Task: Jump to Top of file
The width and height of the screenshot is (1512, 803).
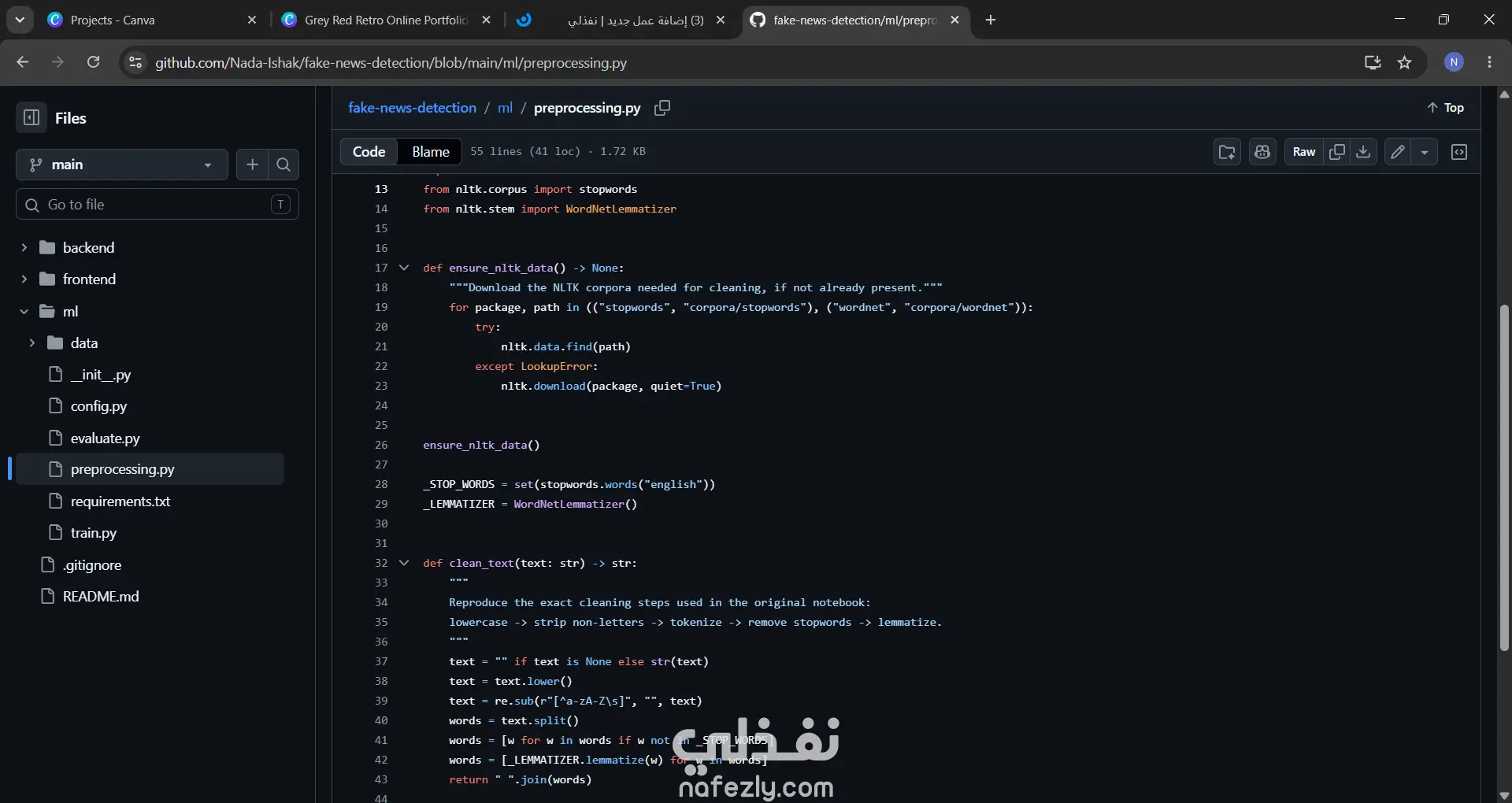Action: click(x=1446, y=108)
